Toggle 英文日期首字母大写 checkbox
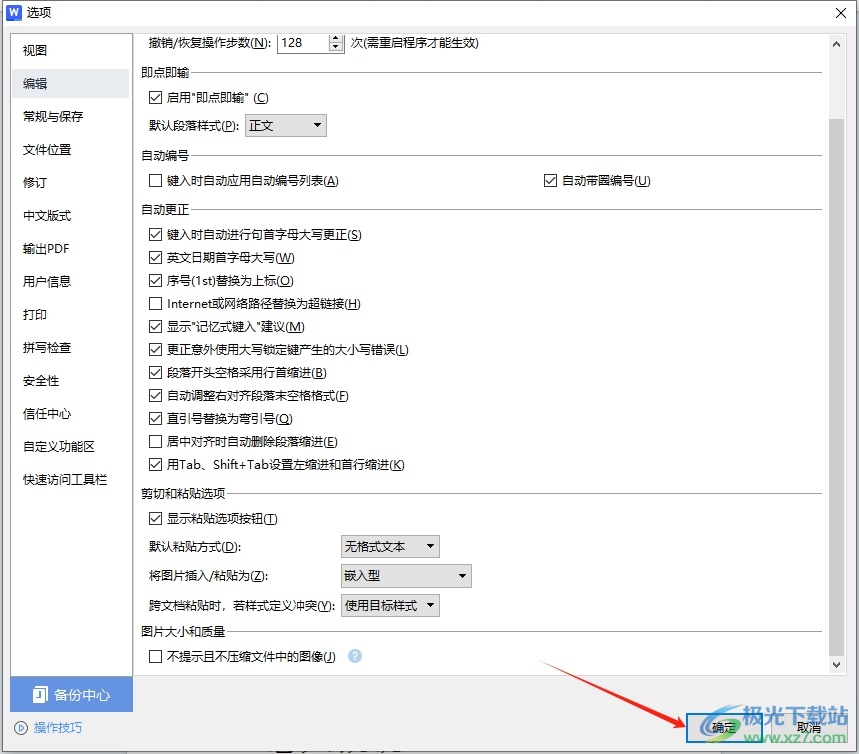Image resolution: width=859 pixels, height=754 pixels. pyautogui.click(x=155, y=258)
